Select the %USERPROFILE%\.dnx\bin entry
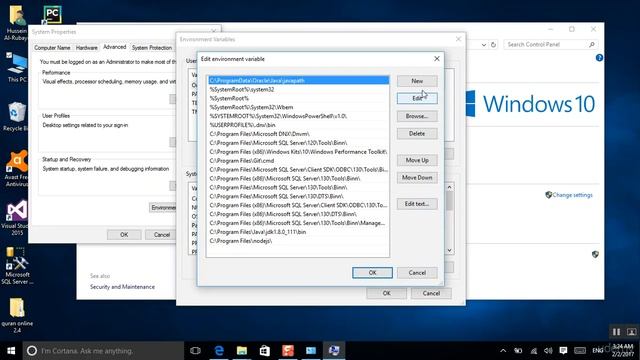Viewport: 640px width, 360px height. 298,125
